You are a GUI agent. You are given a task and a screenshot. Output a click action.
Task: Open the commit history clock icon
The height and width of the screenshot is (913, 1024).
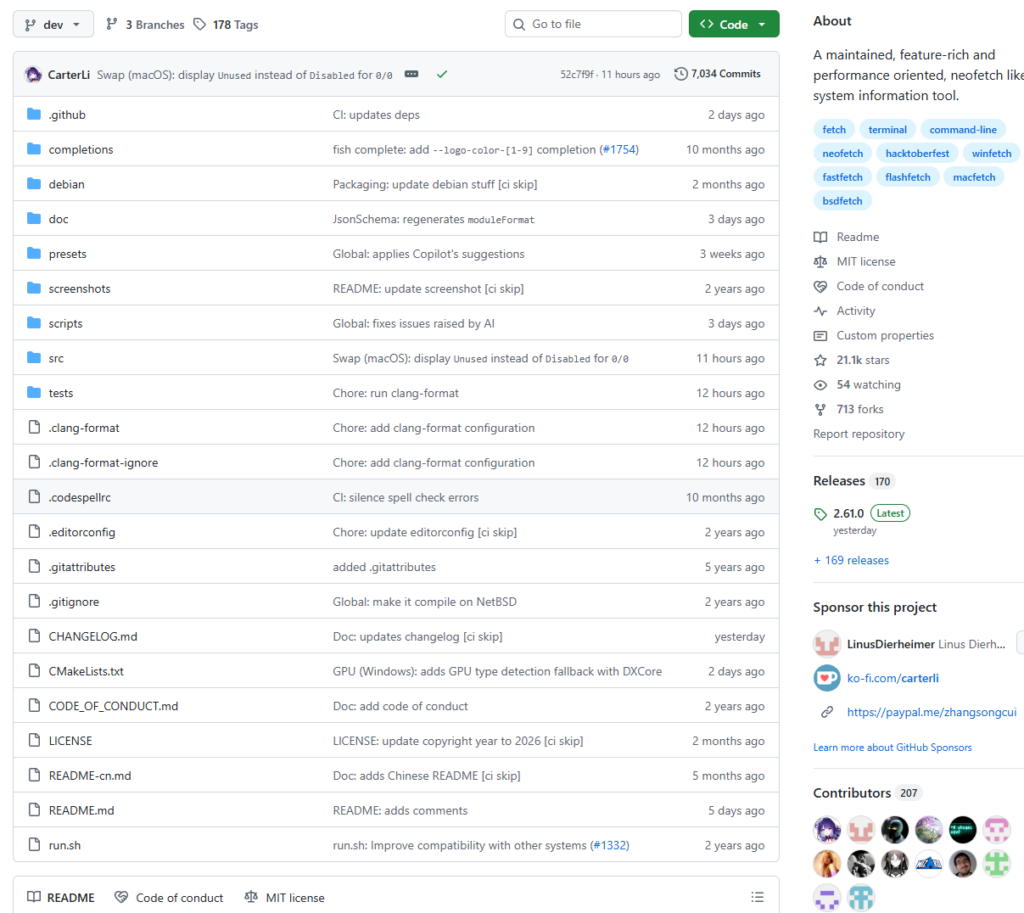pos(681,74)
